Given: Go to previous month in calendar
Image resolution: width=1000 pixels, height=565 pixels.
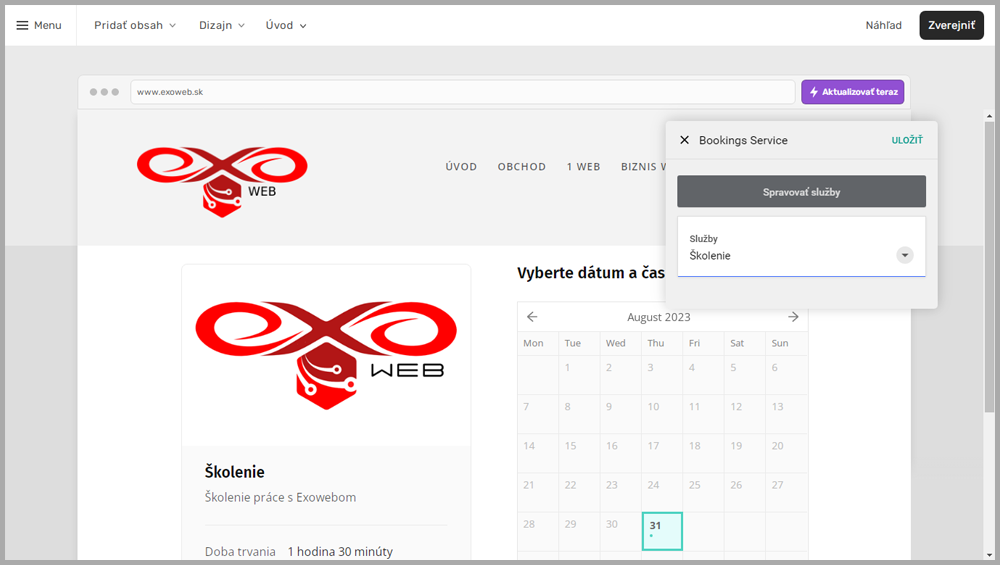Looking at the screenshot, I should click(x=532, y=317).
